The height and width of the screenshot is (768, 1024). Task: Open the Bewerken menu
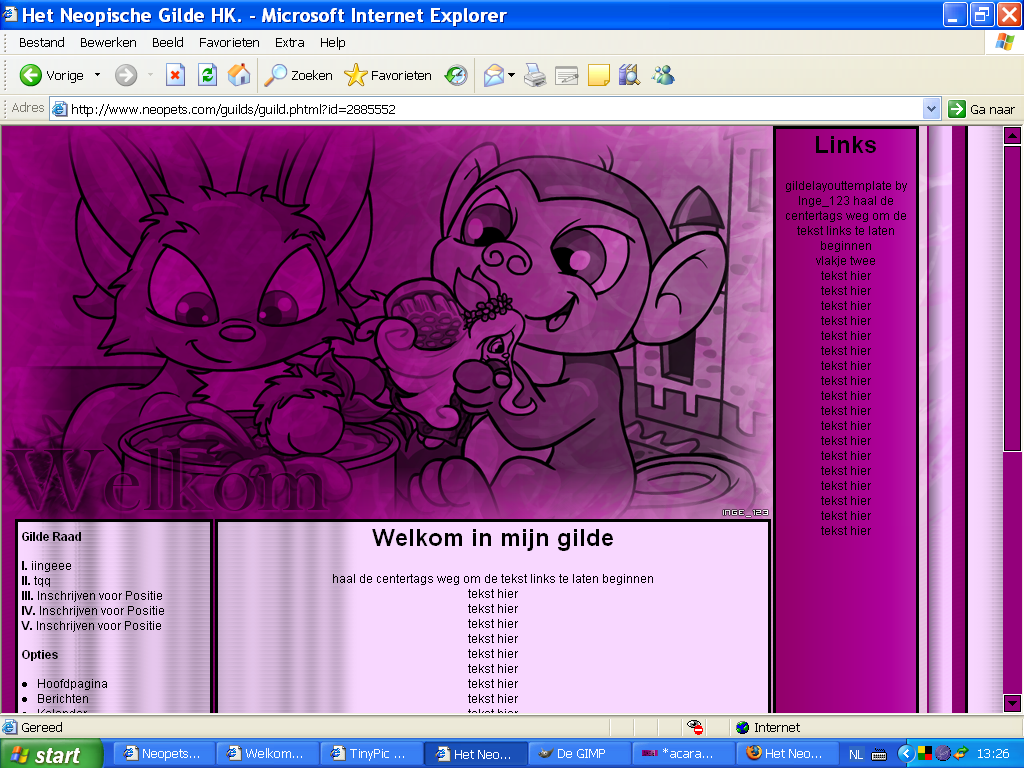tap(108, 42)
